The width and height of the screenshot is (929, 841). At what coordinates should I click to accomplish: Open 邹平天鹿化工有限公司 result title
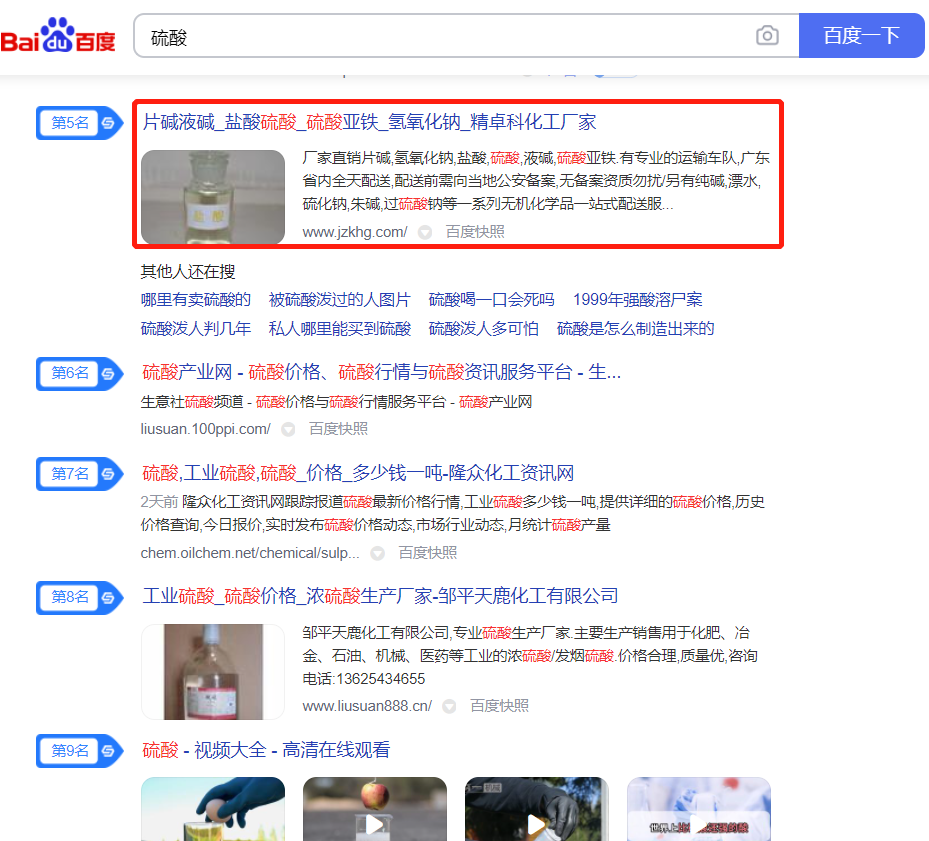pyautogui.click(x=380, y=596)
